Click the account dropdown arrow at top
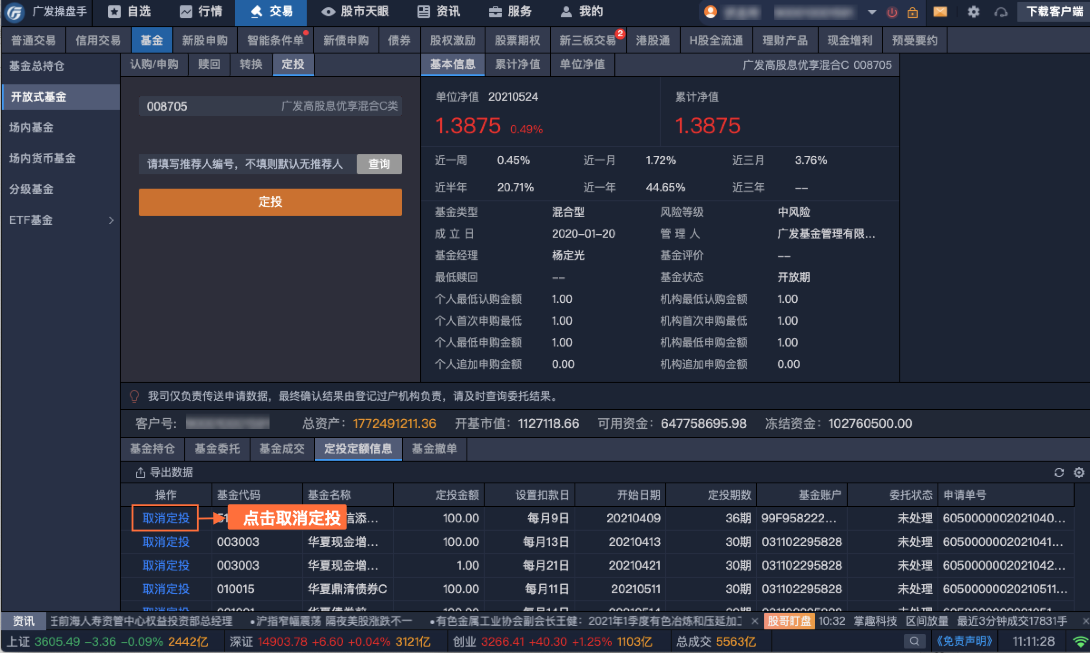The width and height of the screenshot is (1091, 654). (x=871, y=12)
